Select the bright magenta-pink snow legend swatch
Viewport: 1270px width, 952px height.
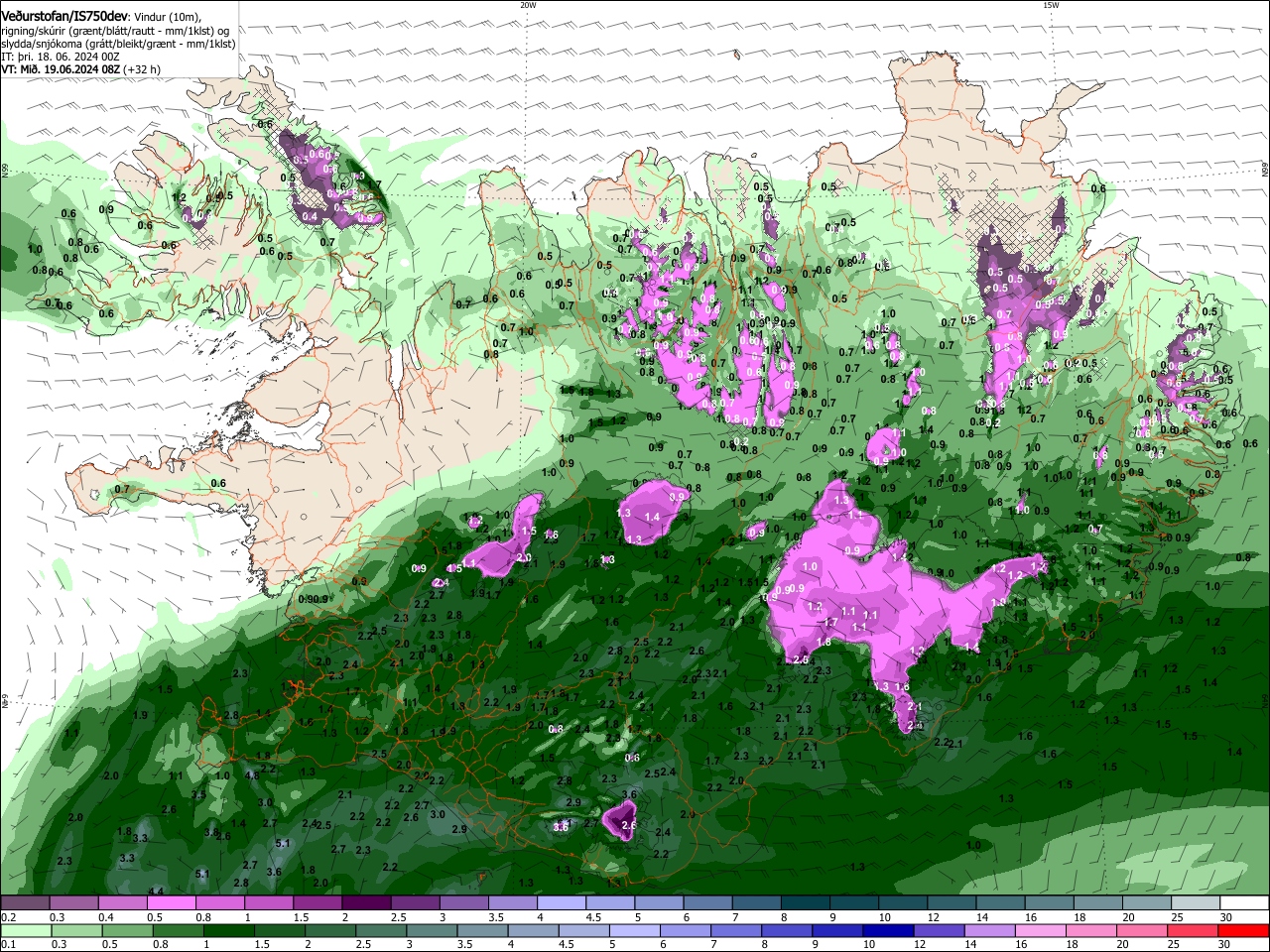pos(171,903)
